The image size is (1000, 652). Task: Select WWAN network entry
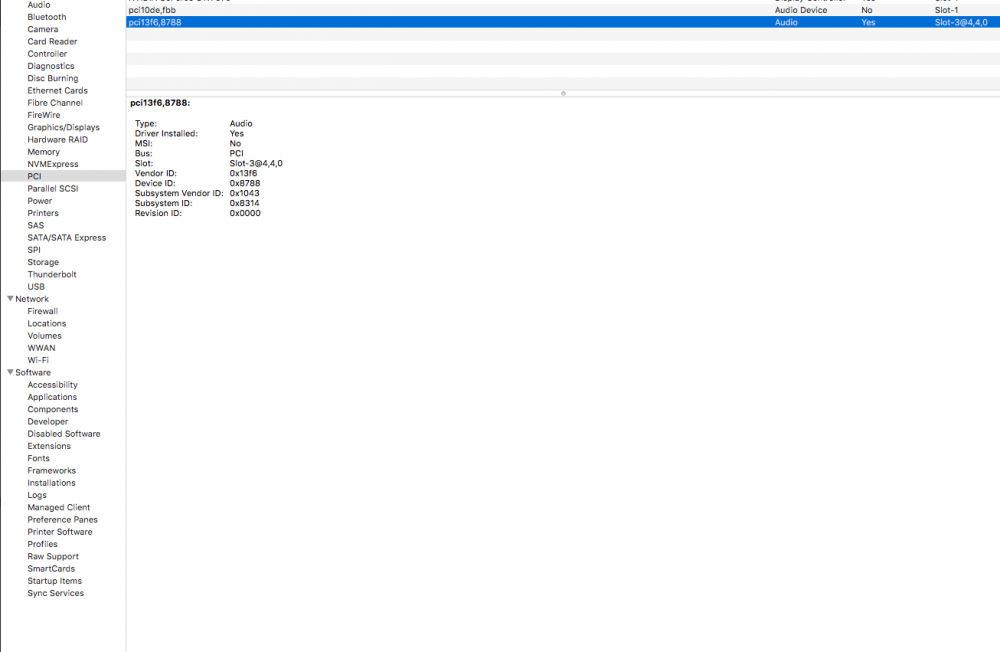click(x=41, y=348)
